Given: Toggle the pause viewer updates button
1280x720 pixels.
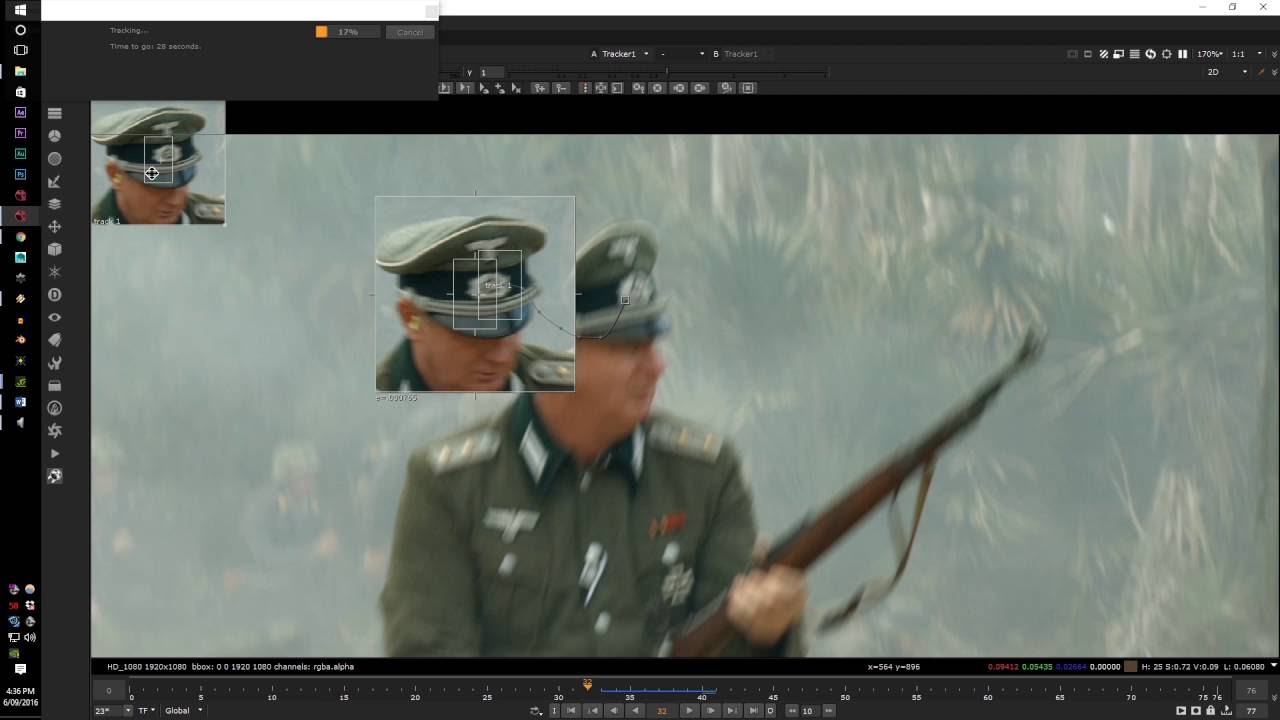Looking at the screenshot, I should (x=1182, y=54).
